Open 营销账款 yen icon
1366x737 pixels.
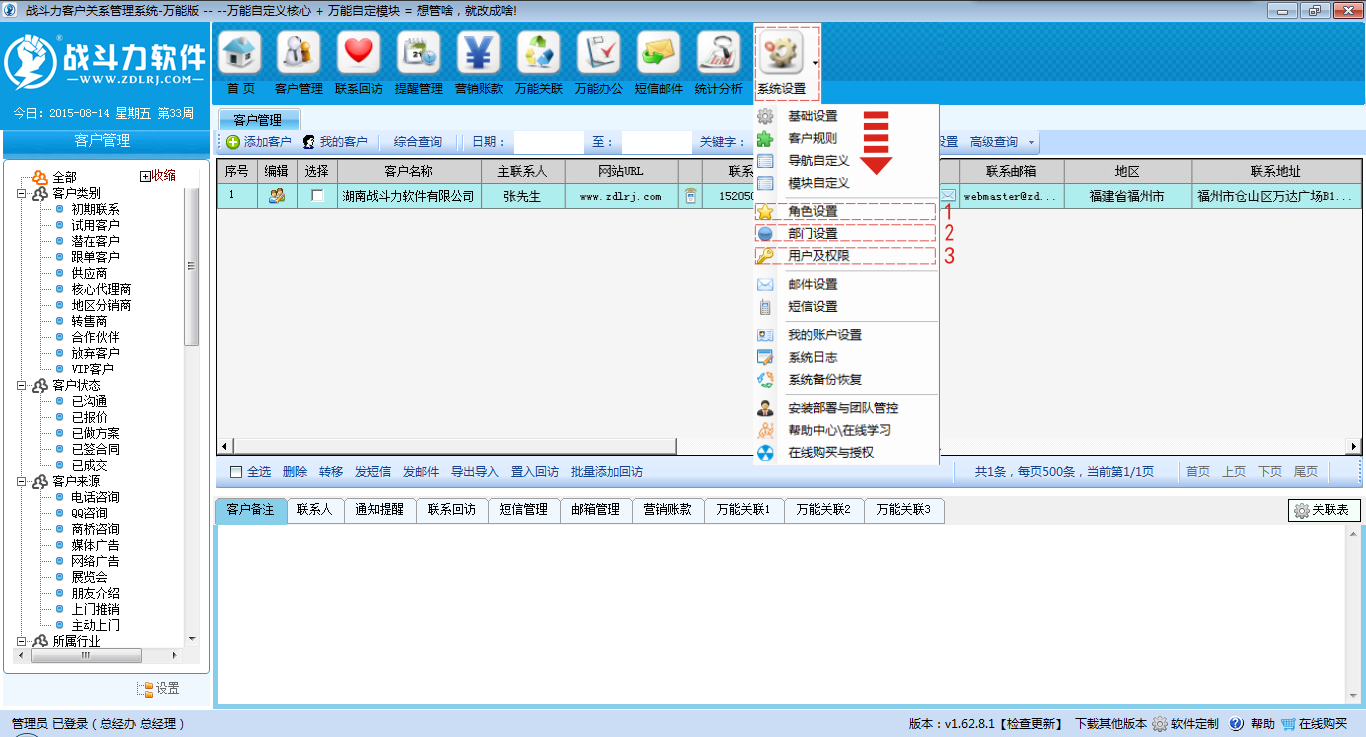pyautogui.click(x=479, y=53)
